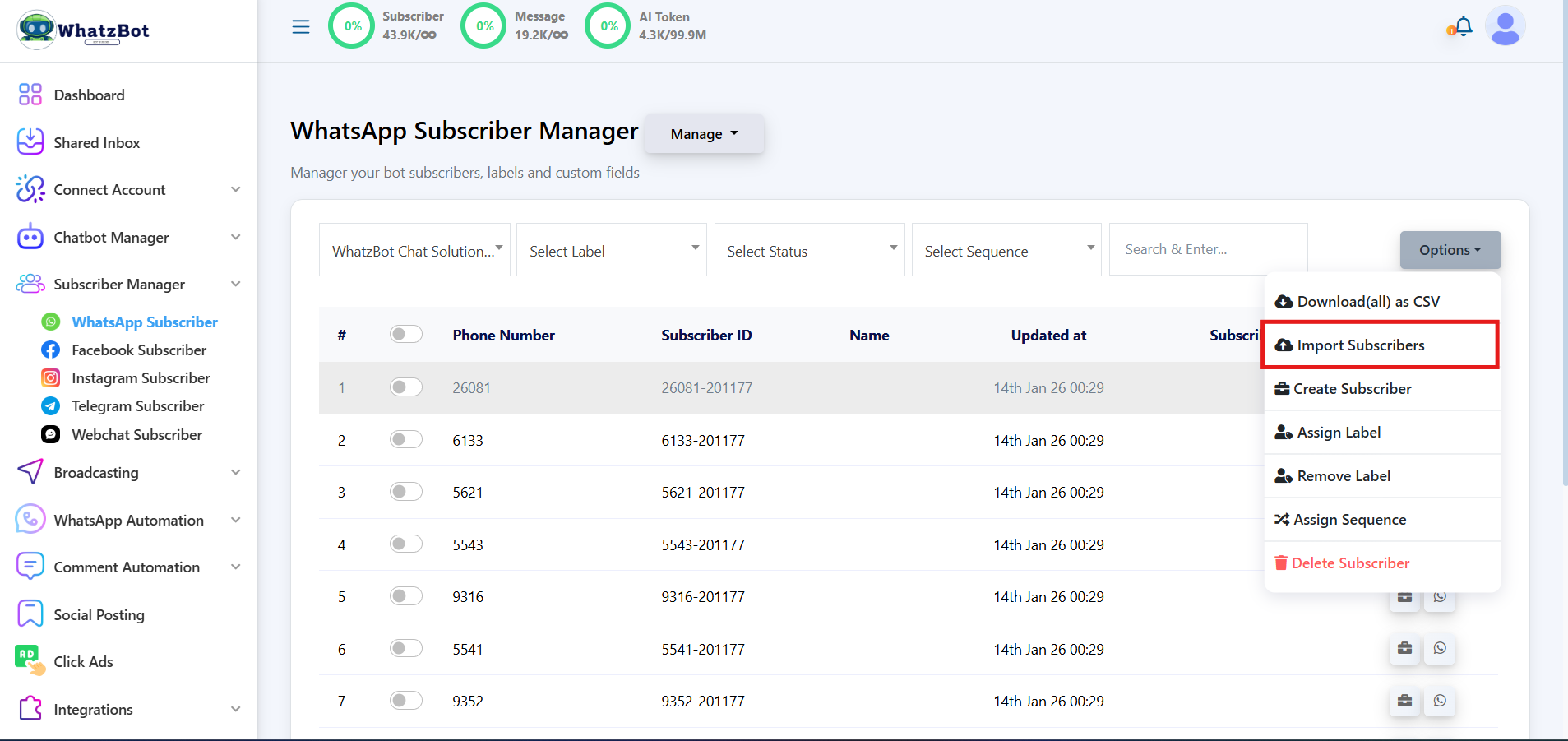Image resolution: width=1568 pixels, height=741 pixels.
Task: Click the Manage button
Action: (703, 133)
